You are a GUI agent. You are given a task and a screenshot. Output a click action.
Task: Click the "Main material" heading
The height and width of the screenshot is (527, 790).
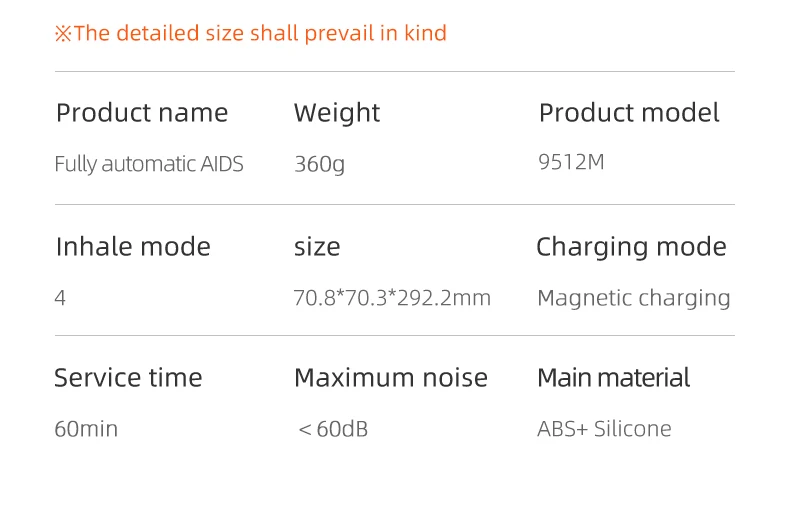614,378
